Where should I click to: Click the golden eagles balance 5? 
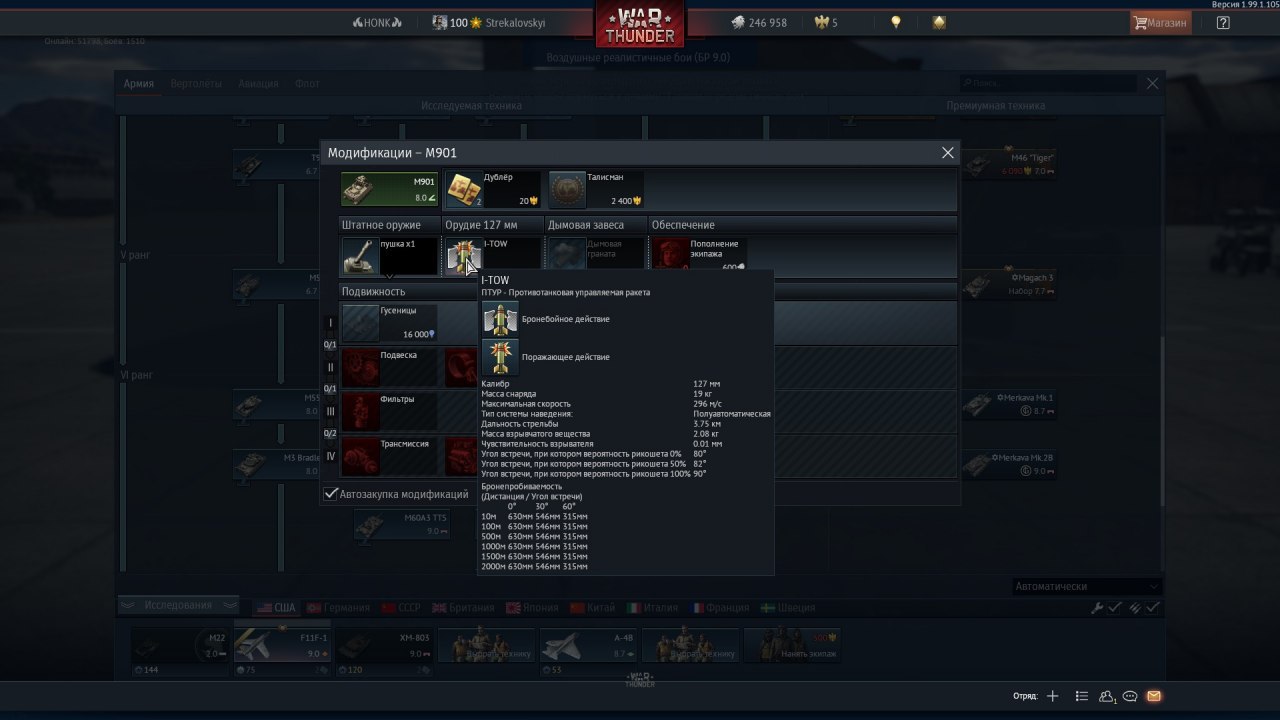826,22
